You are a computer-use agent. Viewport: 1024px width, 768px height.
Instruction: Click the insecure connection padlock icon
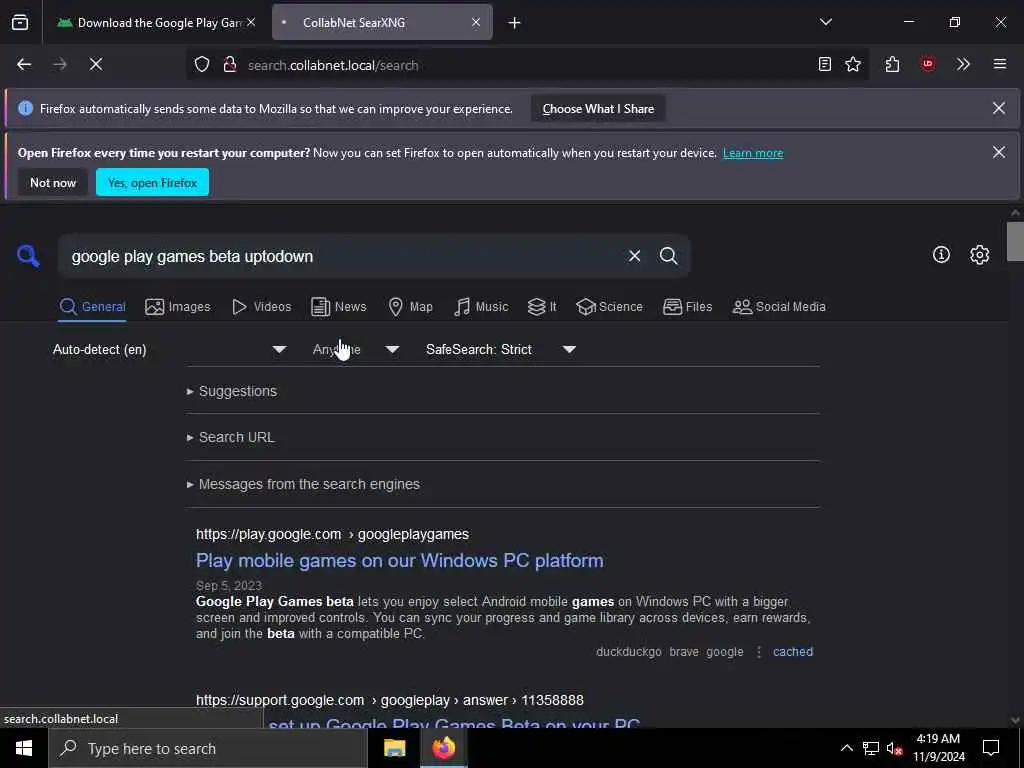tap(229, 65)
